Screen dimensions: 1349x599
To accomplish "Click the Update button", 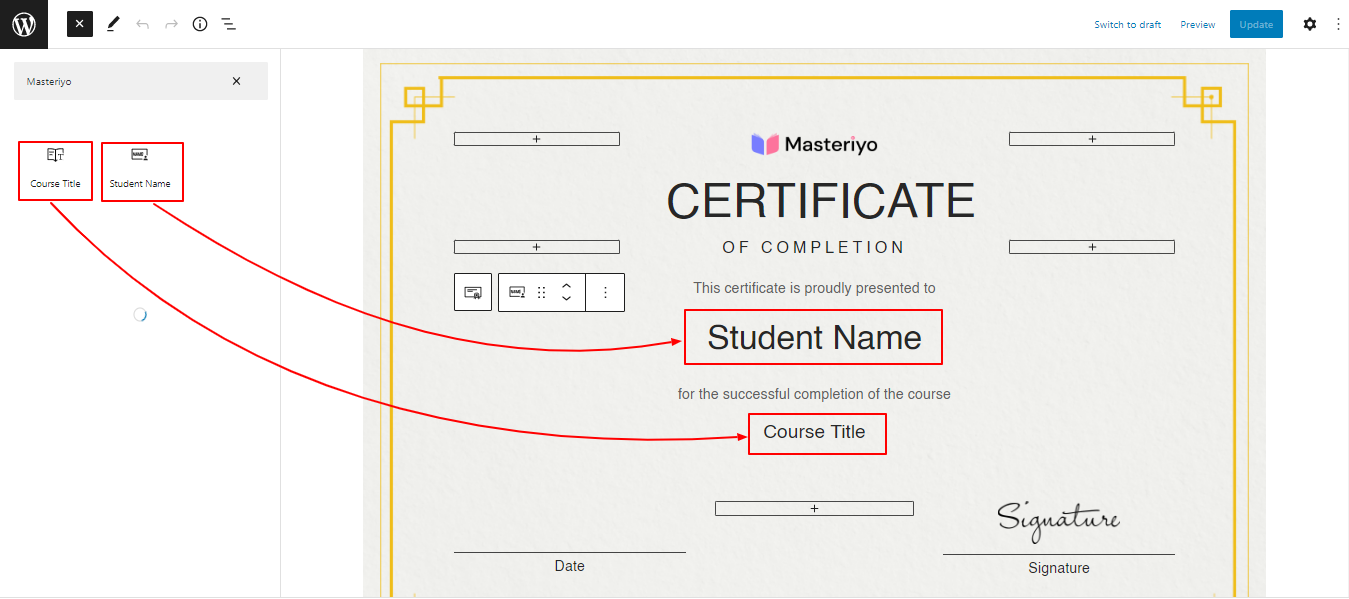I will [x=1256, y=24].
